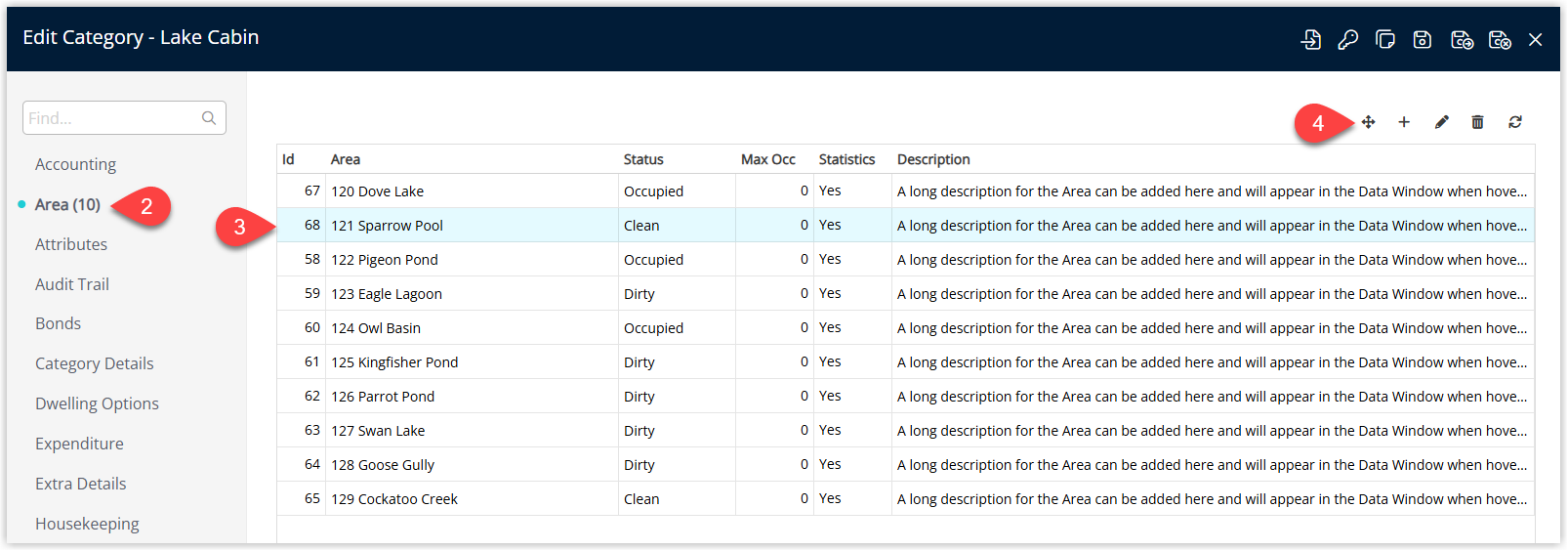Viewport: 1568px width, 551px height.
Task: Open the Bonds section
Action: click(x=58, y=323)
